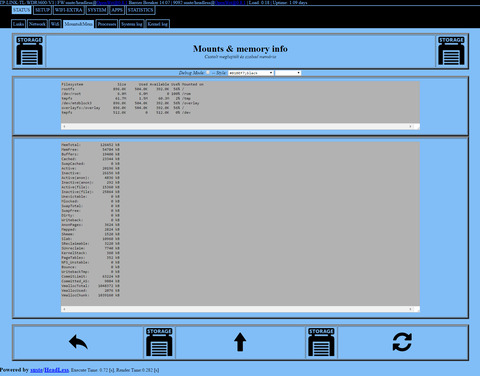
Task: Click the up arrow icon in footer
Action: click(x=240, y=342)
